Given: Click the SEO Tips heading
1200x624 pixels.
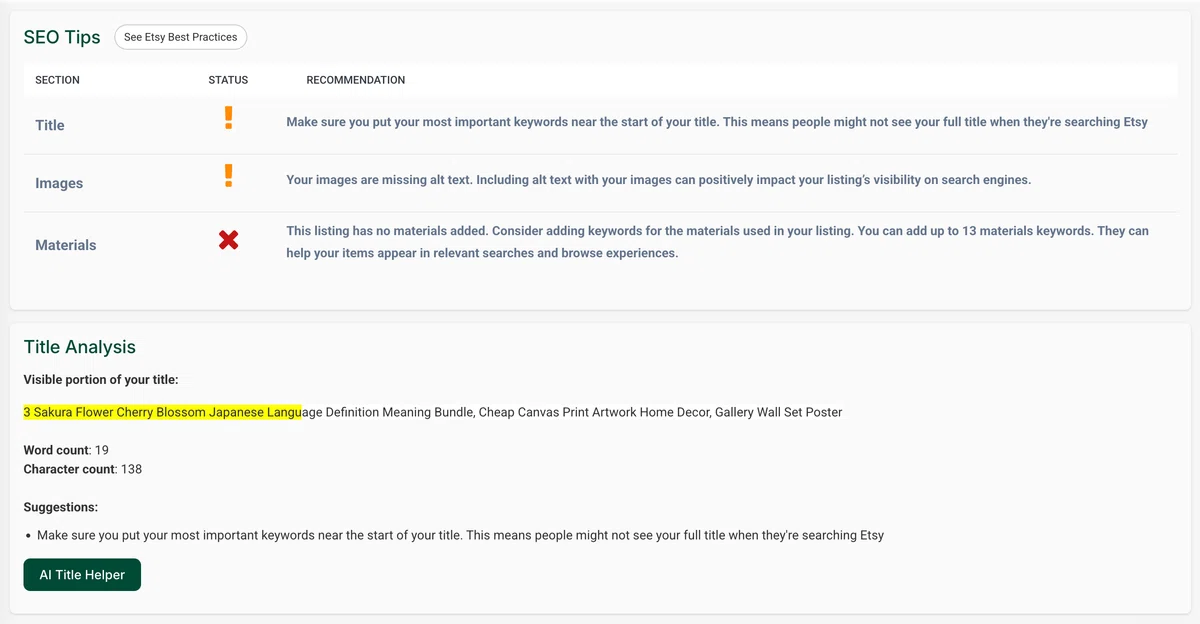Looking at the screenshot, I should 62,37.
